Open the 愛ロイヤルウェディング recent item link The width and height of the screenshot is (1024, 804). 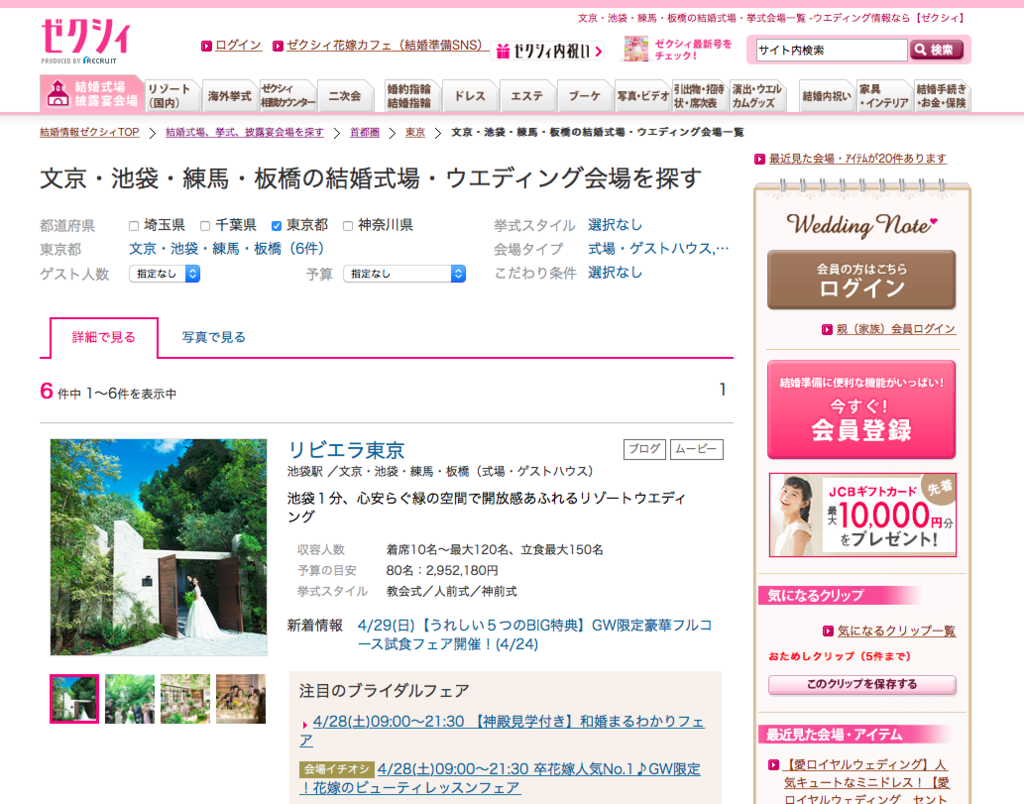866,782
